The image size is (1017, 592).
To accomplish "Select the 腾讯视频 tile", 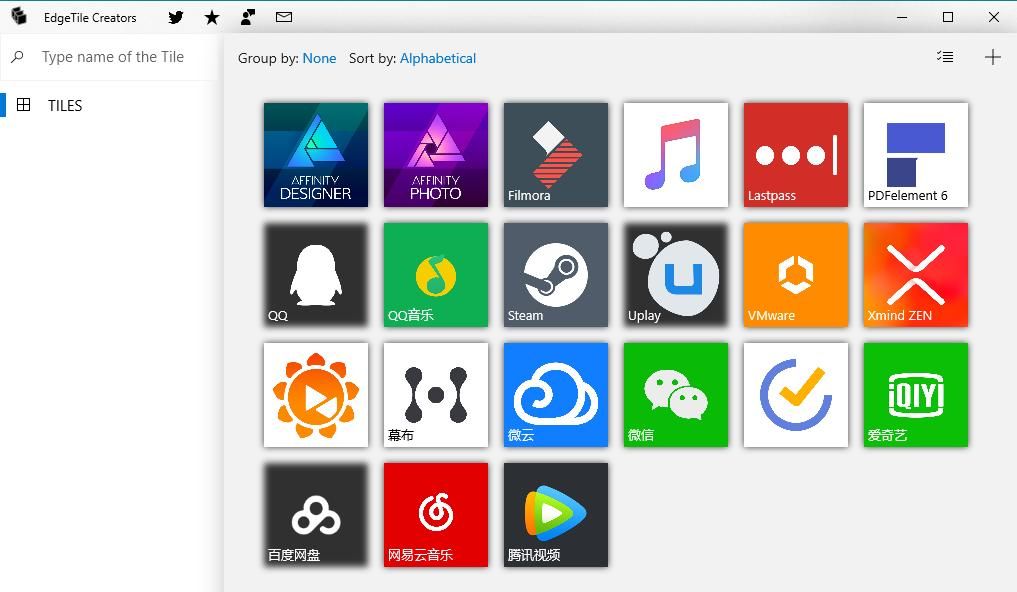I will (556, 515).
